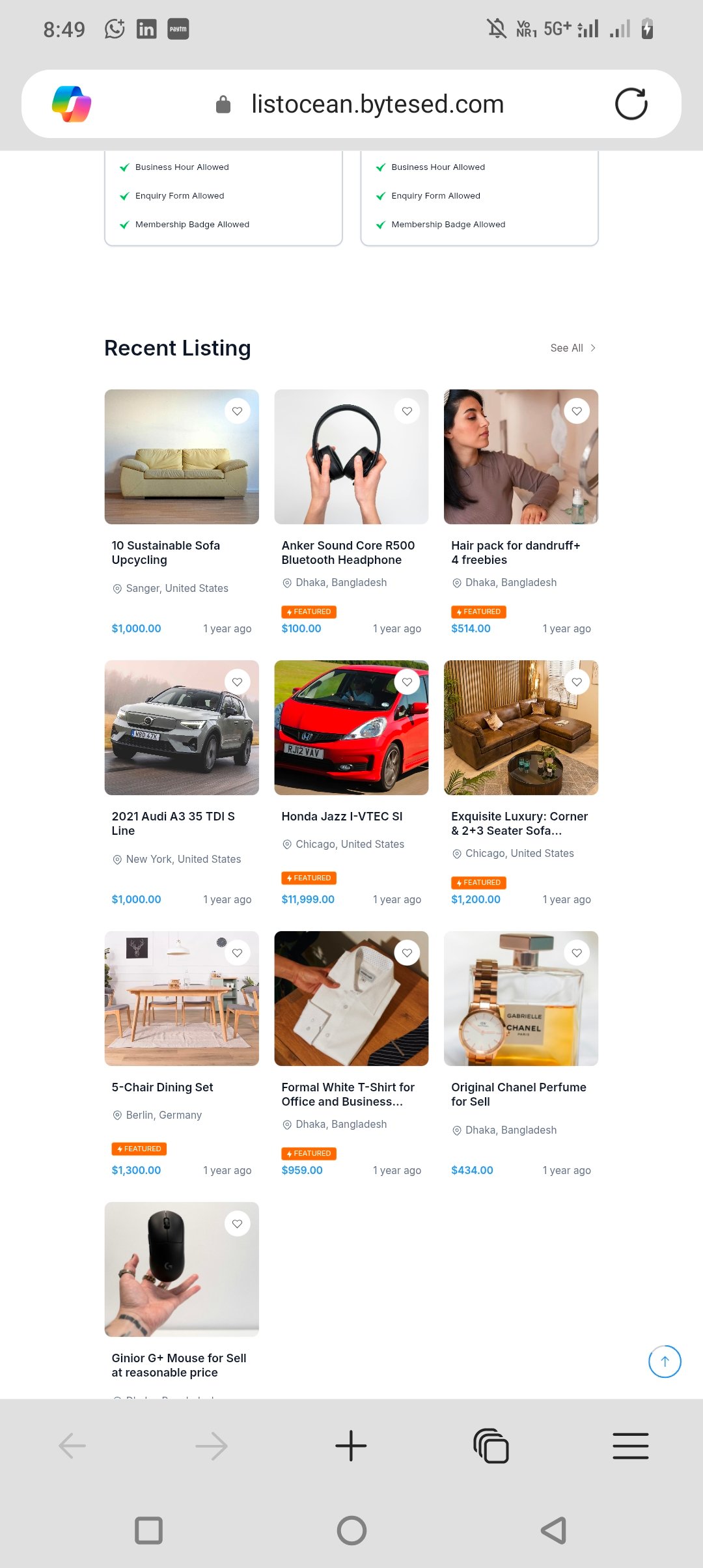The width and height of the screenshot is (703, 1568).
Task: Open a new tab with the plus icon
Action: (351, 1446)
